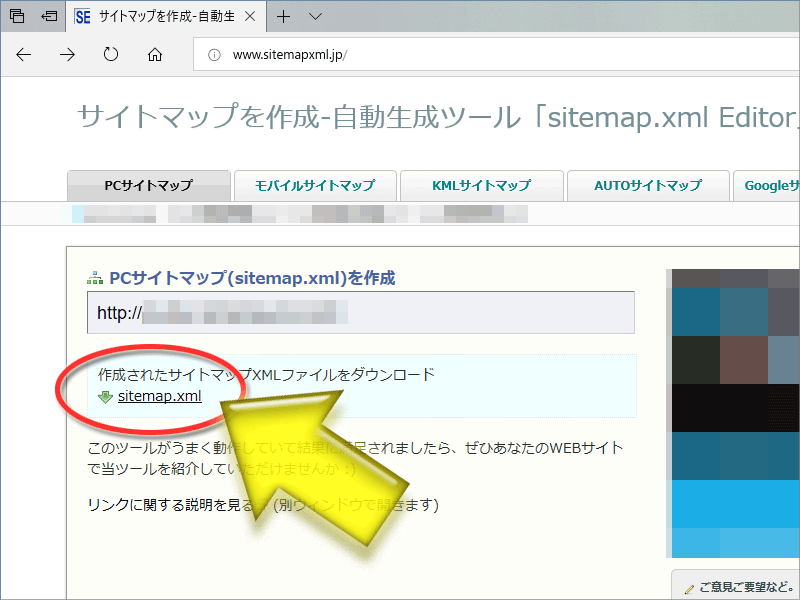Expand the tab previews chevron
Image resolution: width=800 pixels, height=600 pixels.
tap(315, 17)
